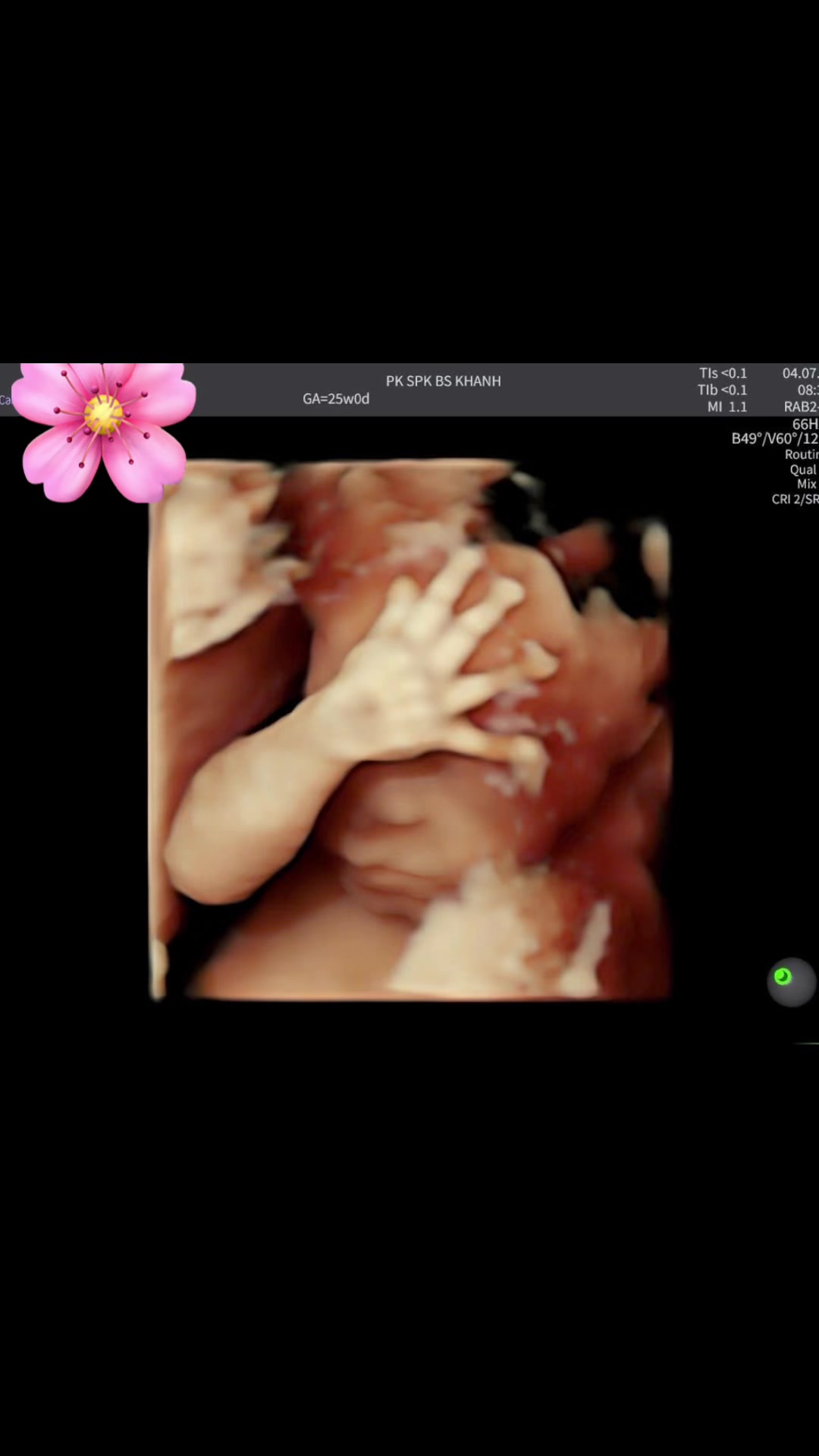Click the B49°/V60° angle setting

coord(774,438)
